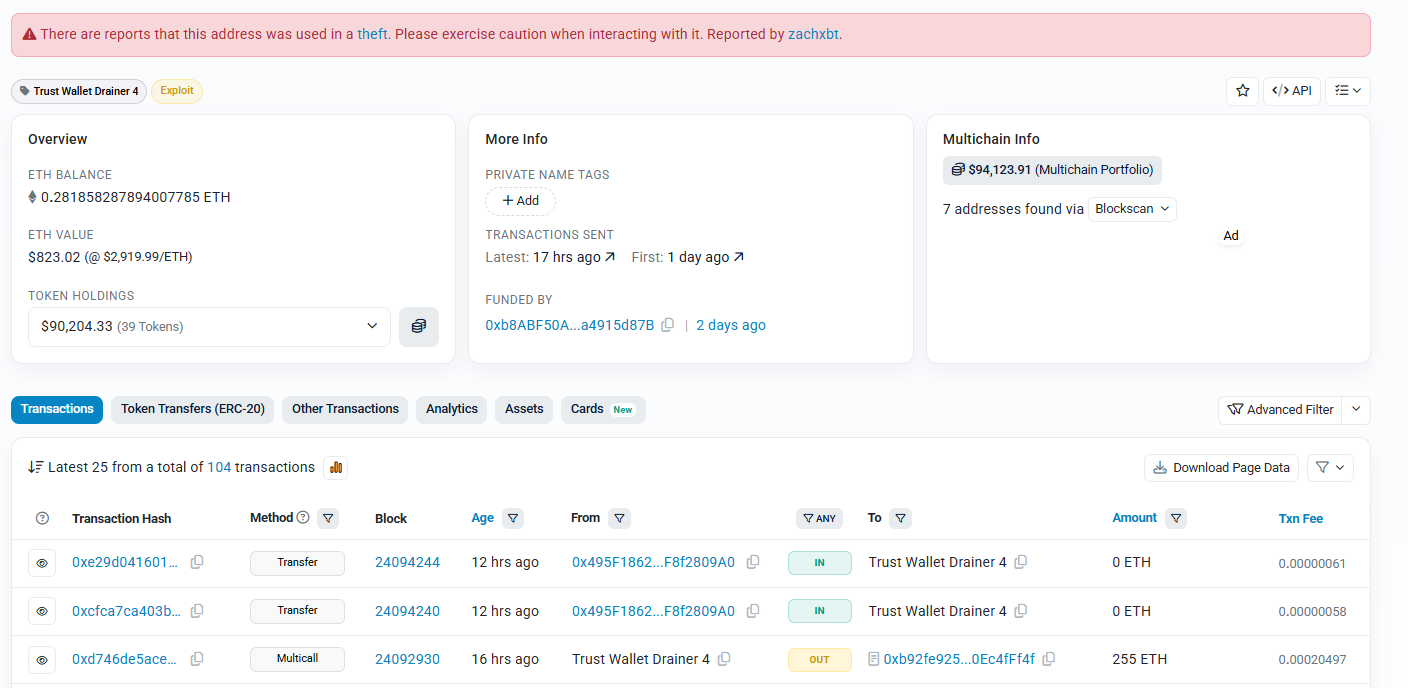
Task: Preview transaction 0xe29d041601 with eye icon
Action: tap(42, 563)
